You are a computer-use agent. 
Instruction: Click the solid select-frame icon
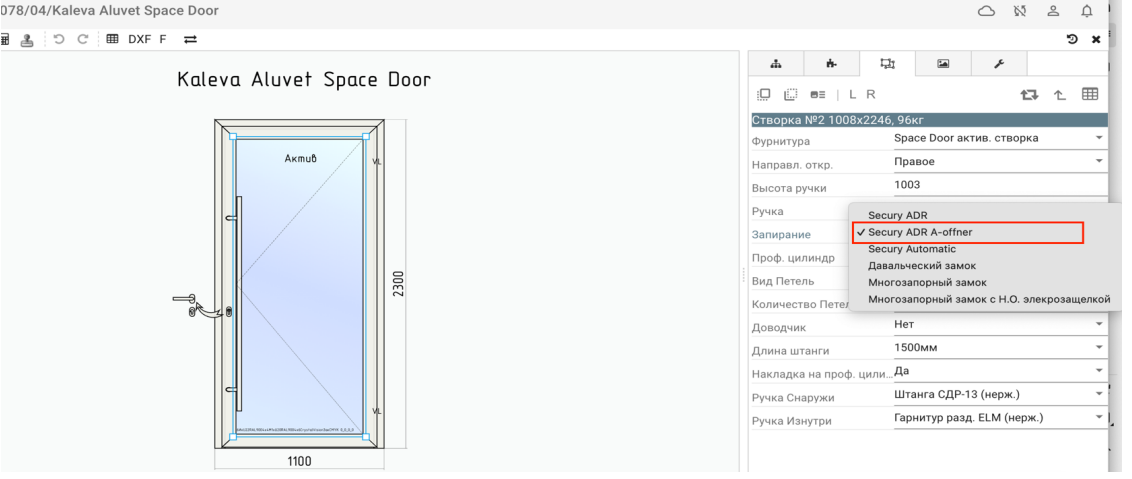764,94
